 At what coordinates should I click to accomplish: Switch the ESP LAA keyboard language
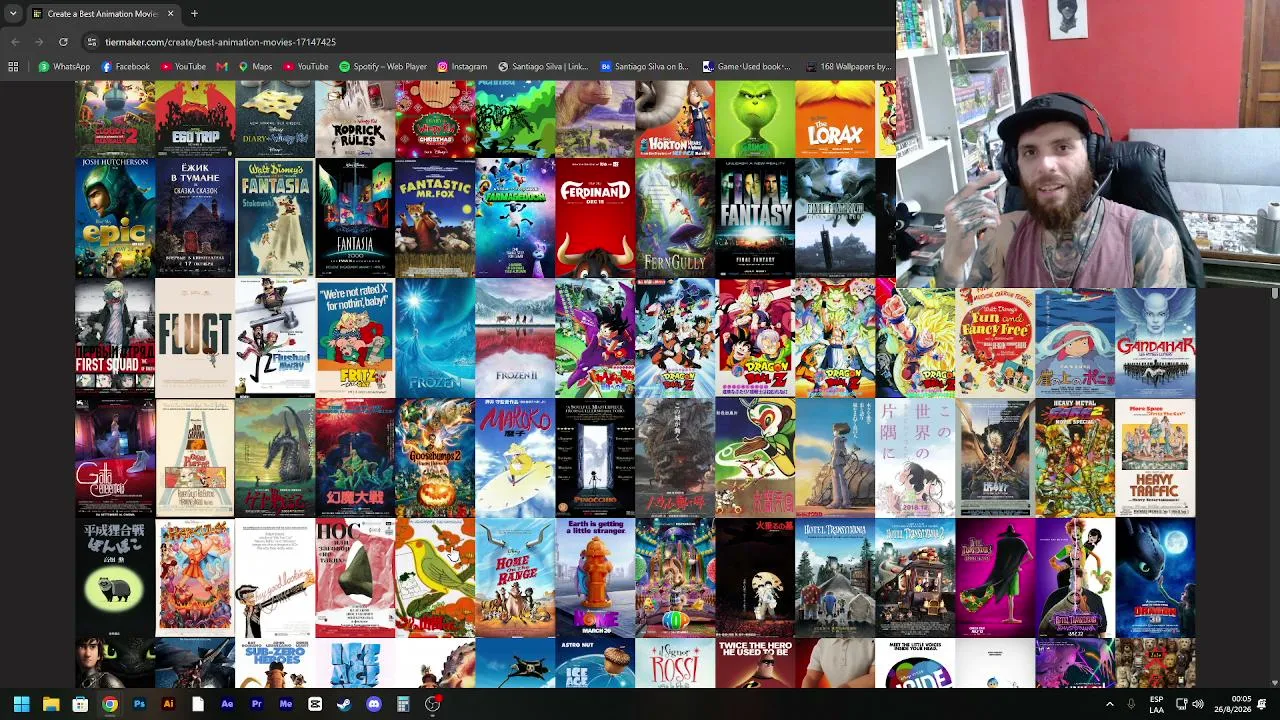[1156, 704]
